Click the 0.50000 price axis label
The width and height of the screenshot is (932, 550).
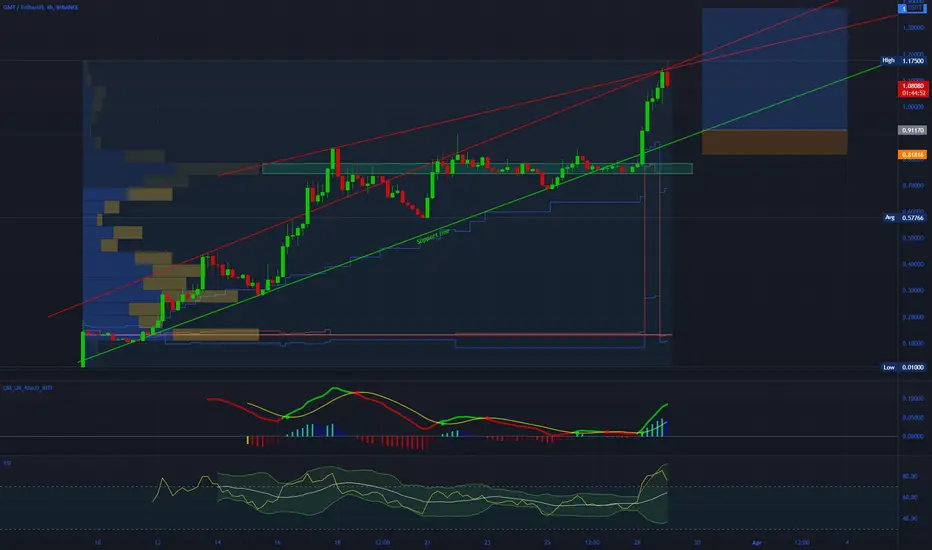(912, 238)
